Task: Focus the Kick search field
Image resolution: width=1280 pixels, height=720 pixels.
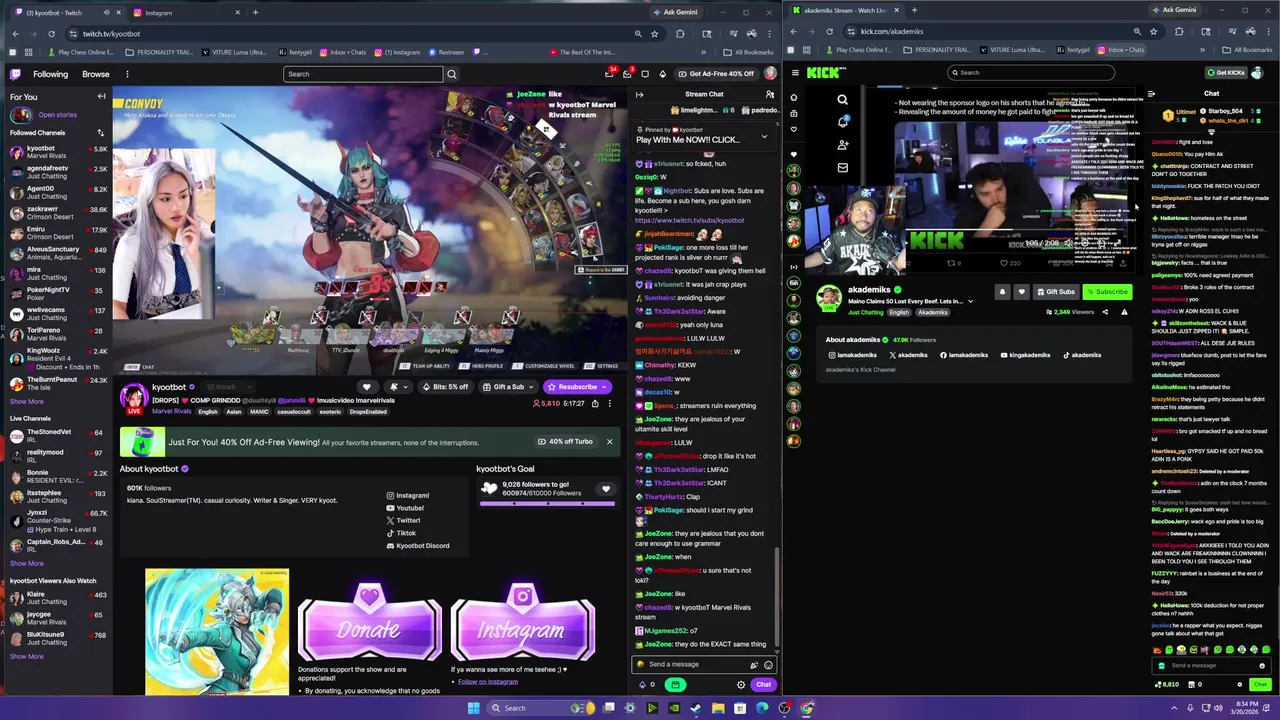Action: (1030, 72)
